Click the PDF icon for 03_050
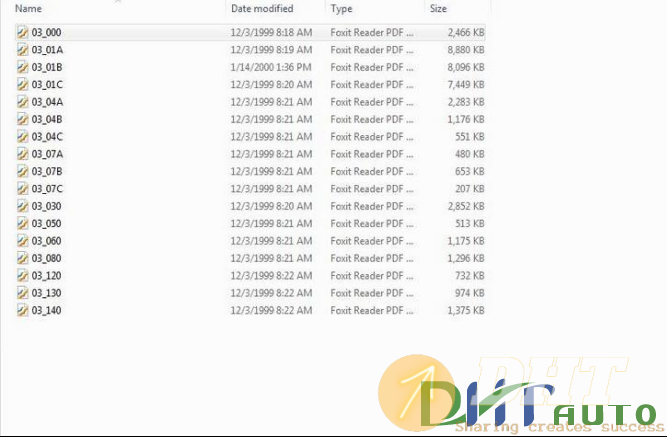The image size is (667, 437). tap(23, 223)
